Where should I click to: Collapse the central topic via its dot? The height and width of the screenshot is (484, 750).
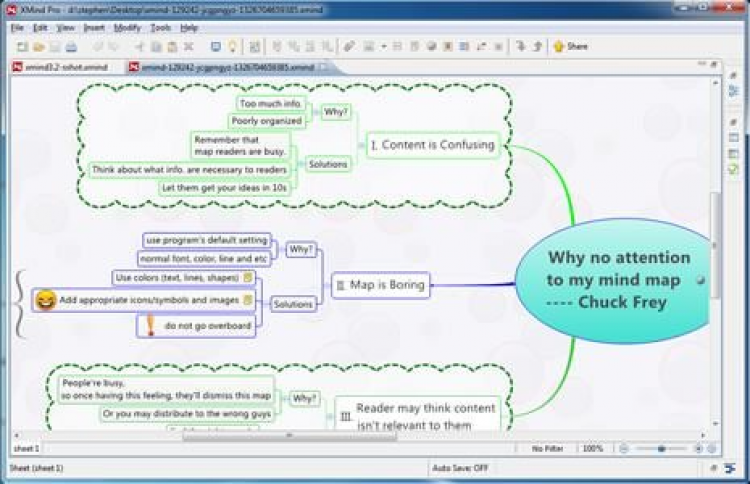tap(701, 280)
